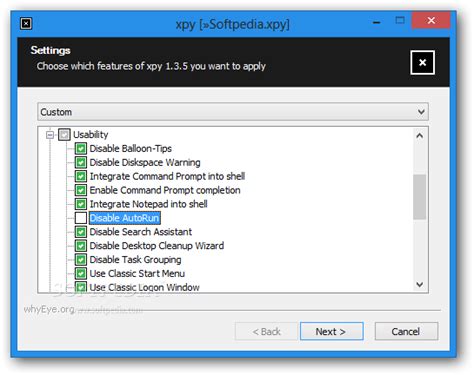The height and width of the screenshot is (375, 474).
Task: Click the xpy app icon in title bar
Action: tap(26, 24)
